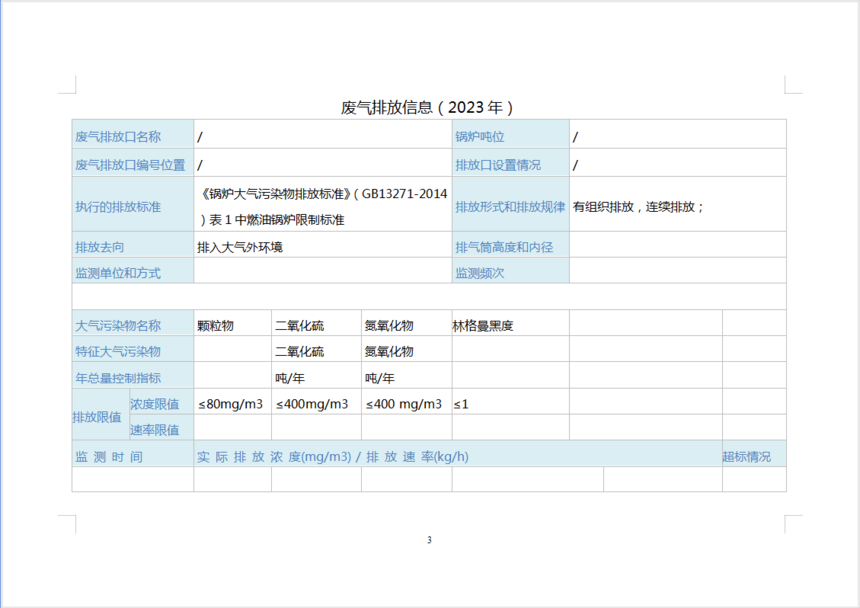Click the ≤80mg/m3 concentration limit cell
The image size is (860, 608).
tap(230, 404)
